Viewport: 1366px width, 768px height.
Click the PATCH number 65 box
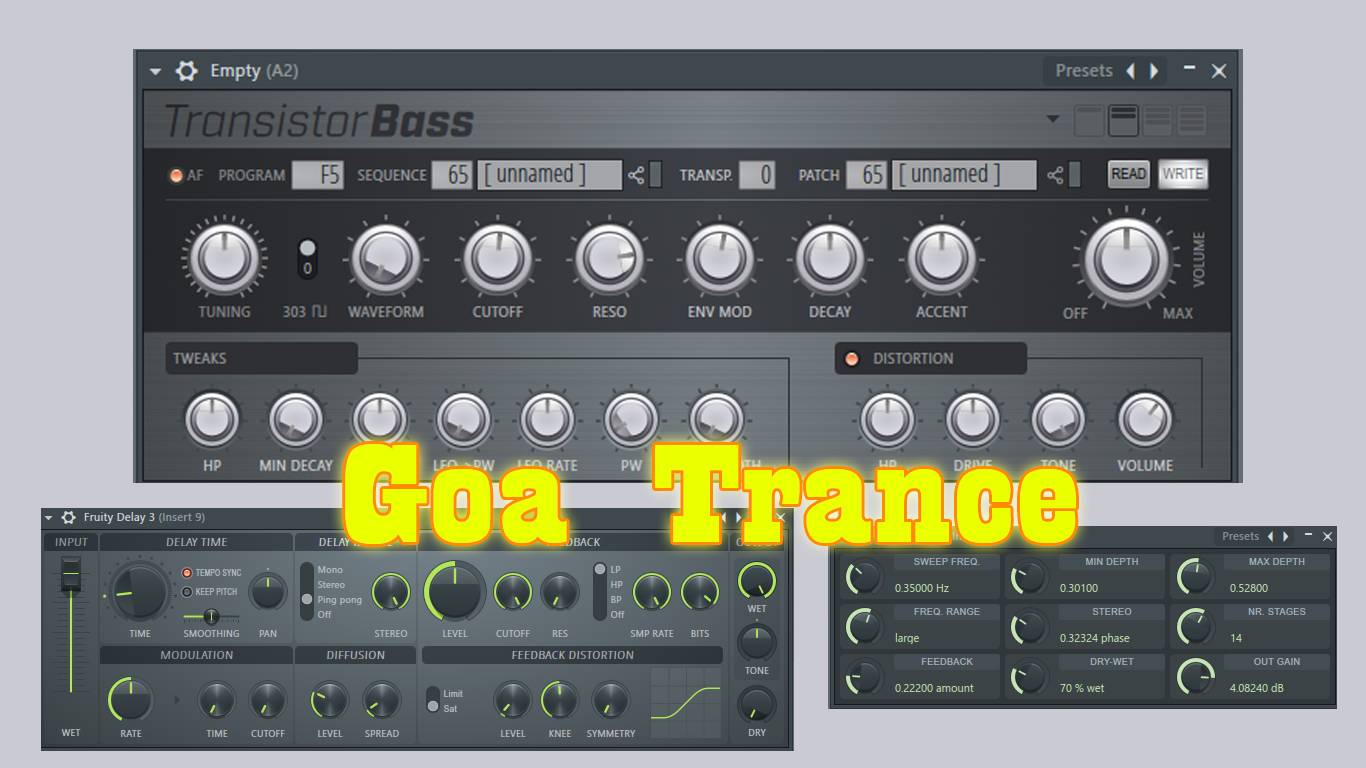[867, 175]
